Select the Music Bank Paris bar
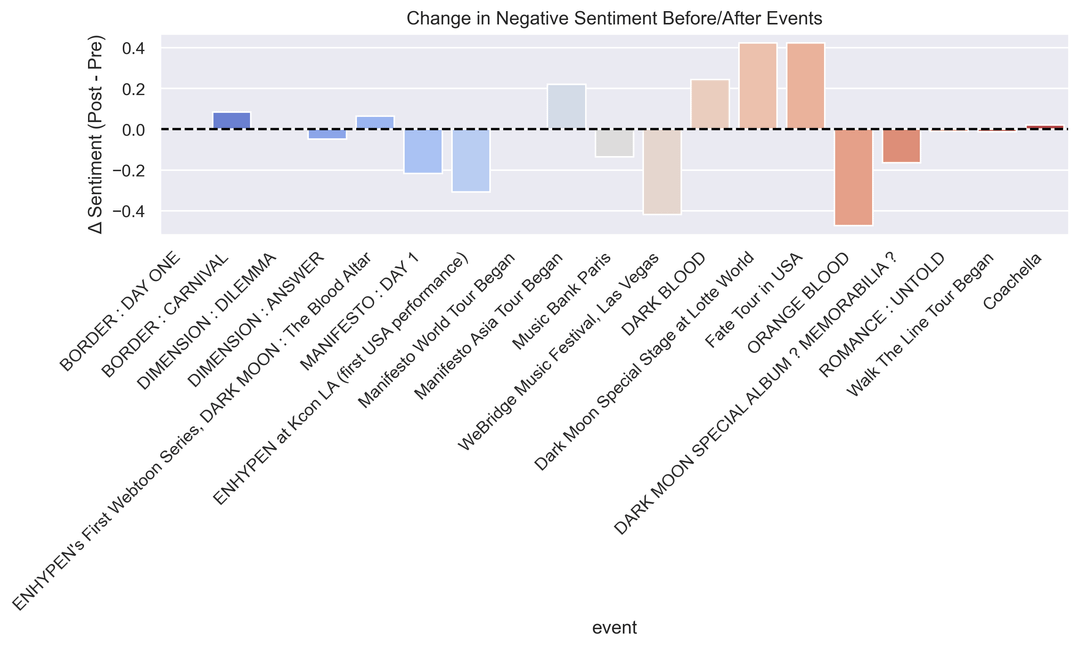The width and height of the screenshot is (1080, 648). pyautogui.click(x=614, y=143)
